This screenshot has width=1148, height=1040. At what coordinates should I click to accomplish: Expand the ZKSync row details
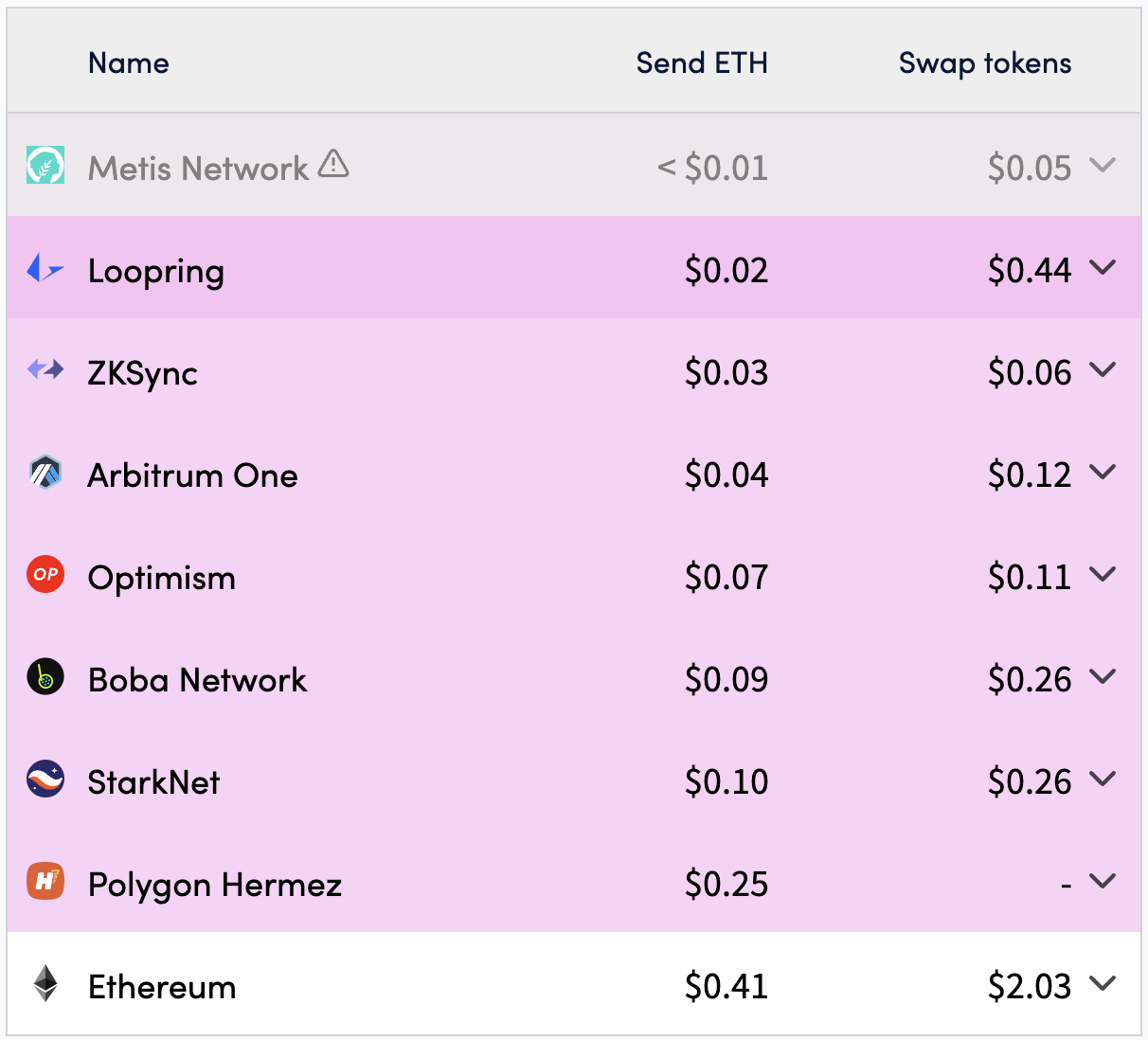pos(1103,370)
